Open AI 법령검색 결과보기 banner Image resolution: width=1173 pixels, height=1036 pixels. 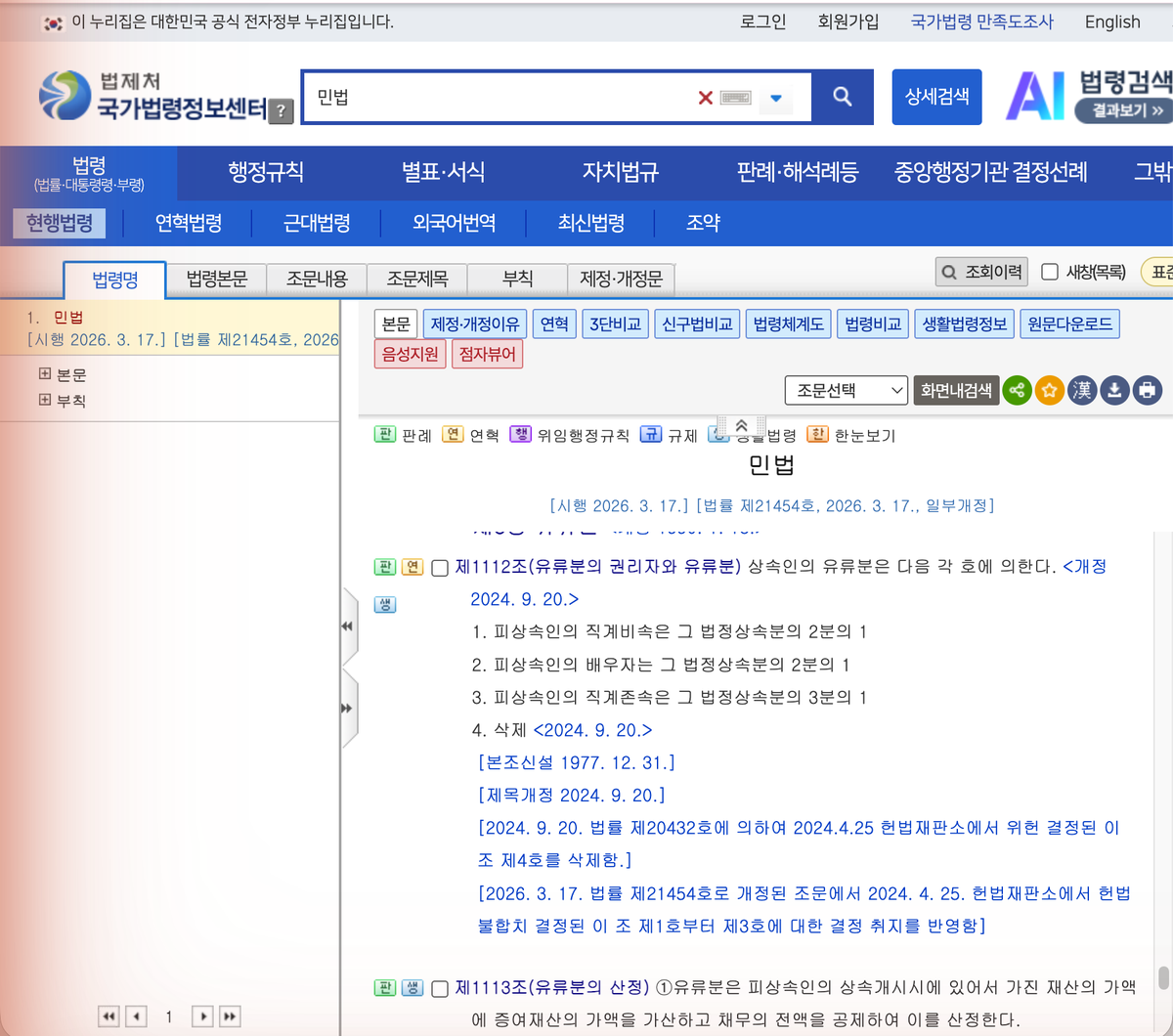pyautogui.click(x=1089, y=96)
